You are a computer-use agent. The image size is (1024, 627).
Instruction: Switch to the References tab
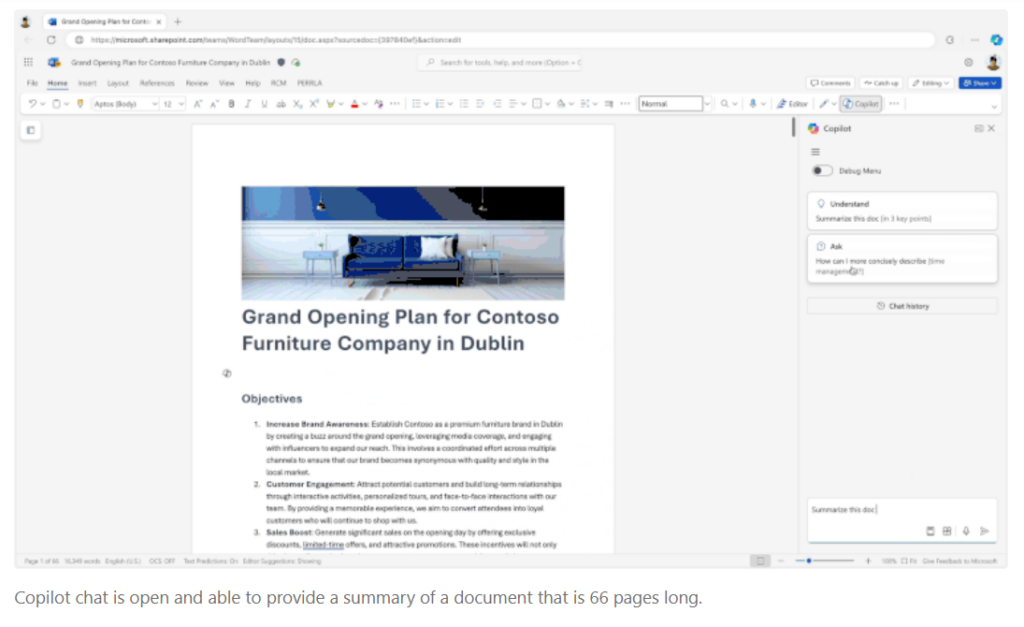point(157,83)
